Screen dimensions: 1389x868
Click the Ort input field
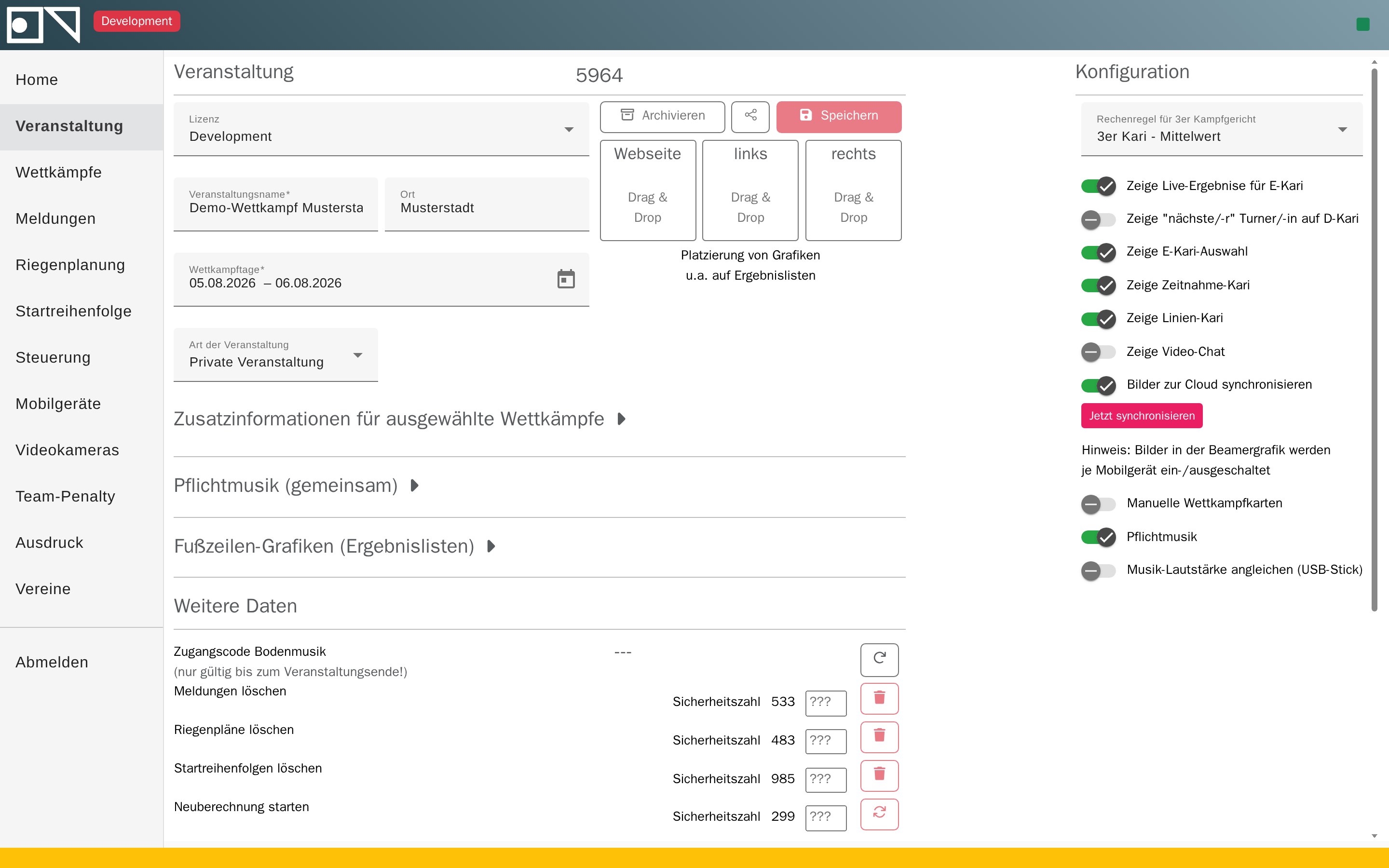487,204
